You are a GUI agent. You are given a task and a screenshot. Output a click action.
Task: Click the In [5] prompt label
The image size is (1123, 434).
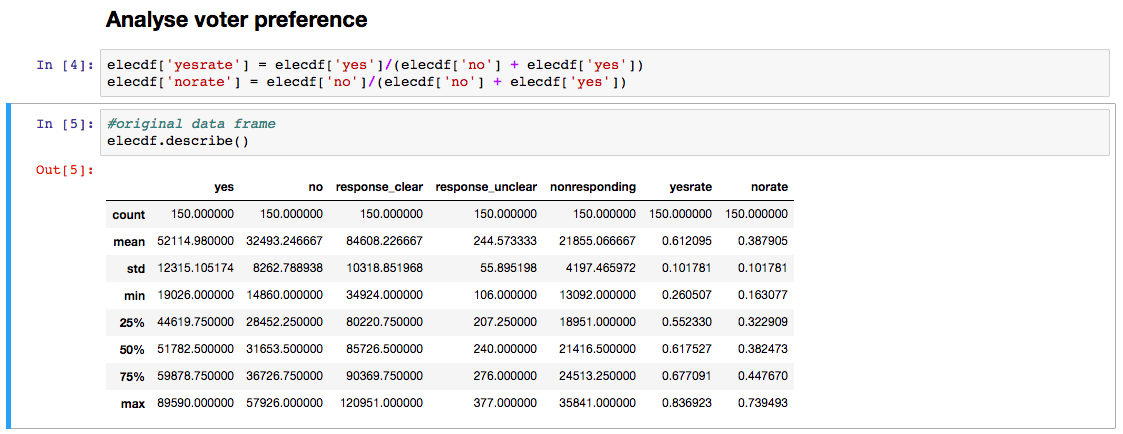click(64, 124)
